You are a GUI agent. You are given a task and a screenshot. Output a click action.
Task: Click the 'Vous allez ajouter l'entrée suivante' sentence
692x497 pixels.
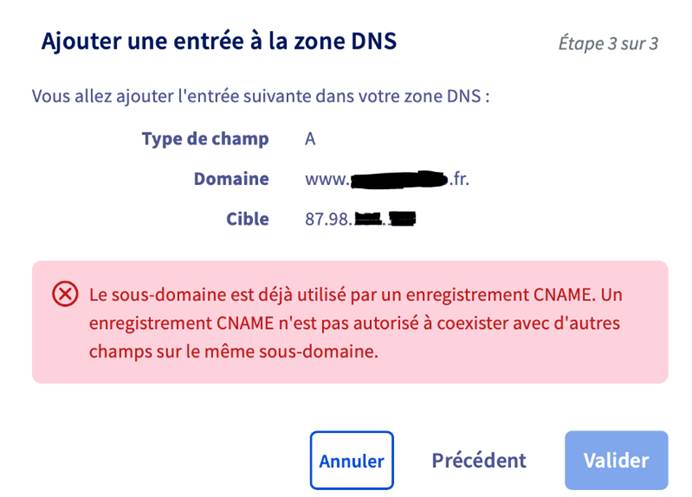pyautogui.click(x=261, y=96)
